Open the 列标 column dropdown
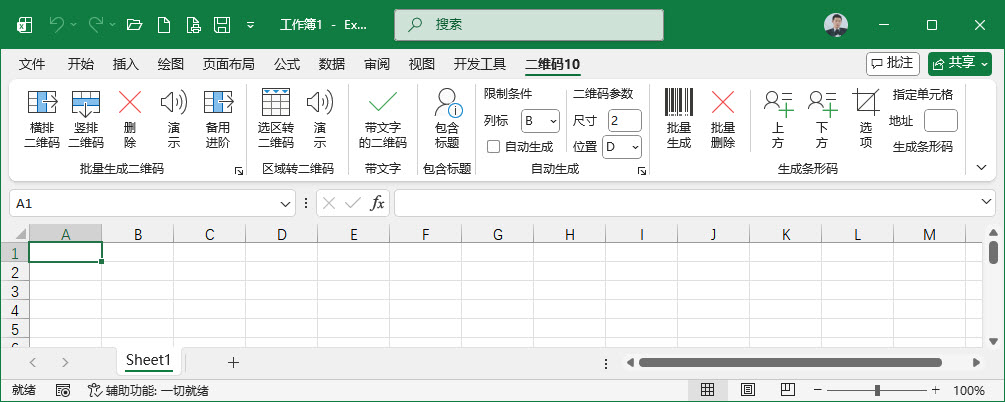 [x=540, y=121]
